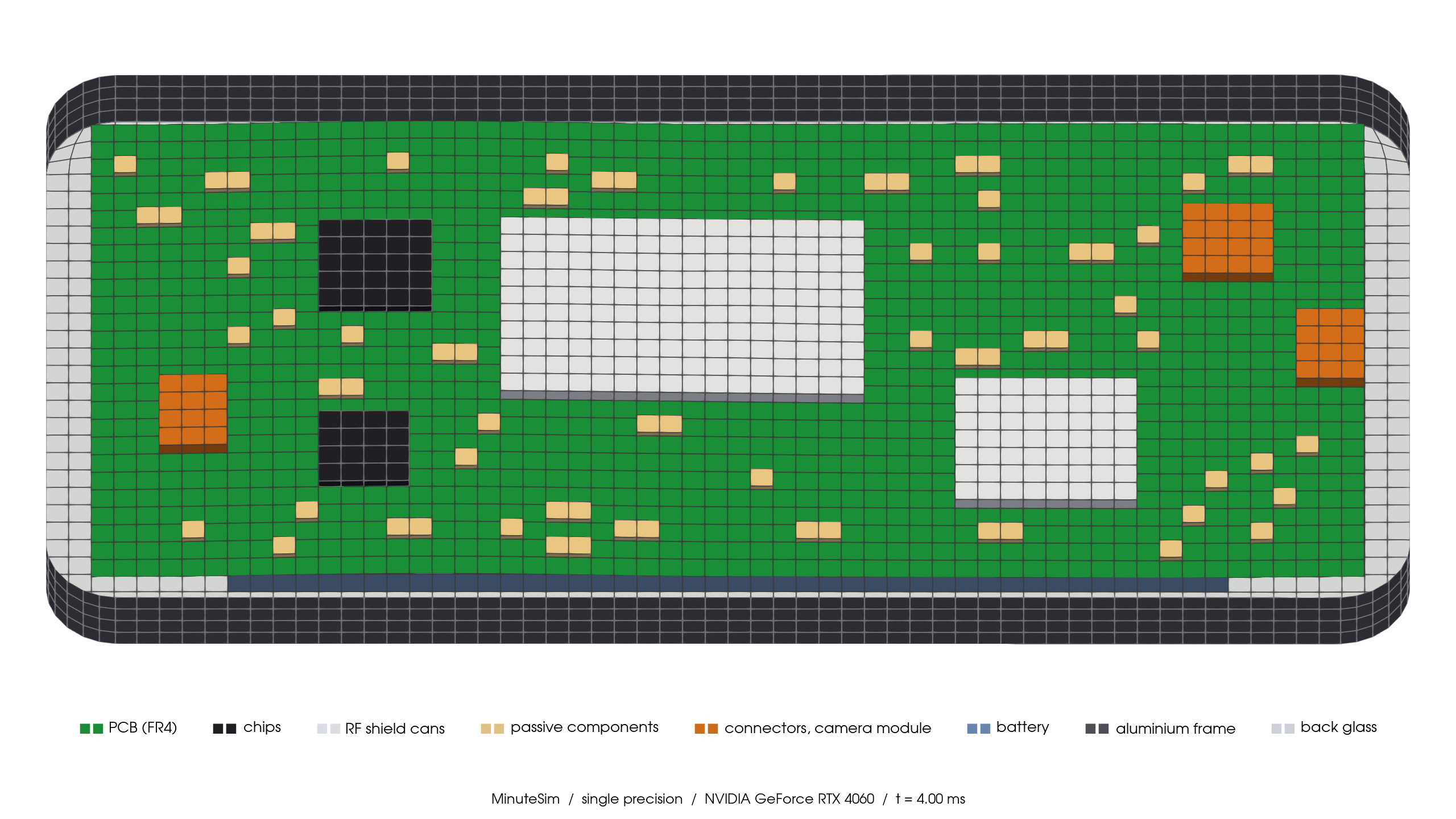Click the dark grey aluminium frame legend swatch
The image size is (1456, 819).
coord(1097,729)
